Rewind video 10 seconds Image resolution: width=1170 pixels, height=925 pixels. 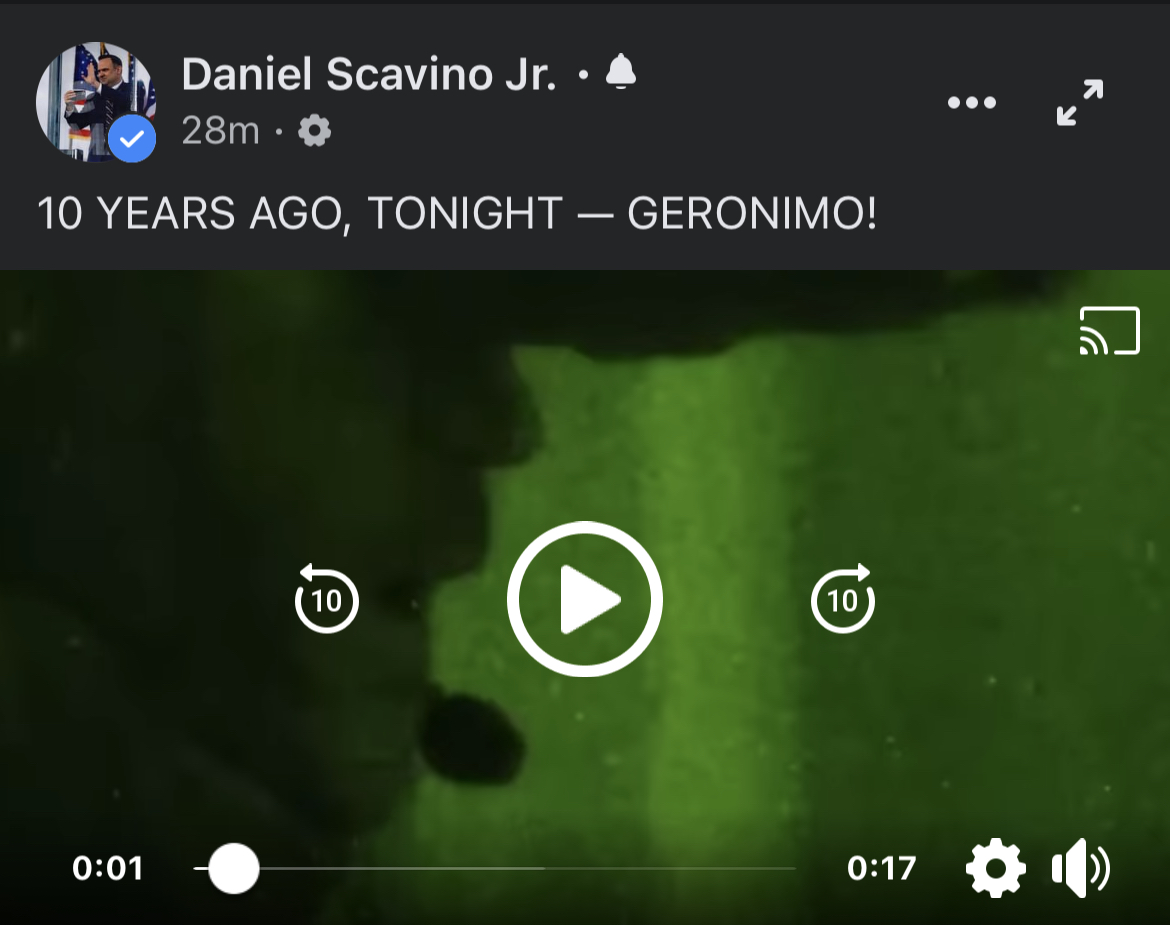pyautogui.click(x=327, y=598)
